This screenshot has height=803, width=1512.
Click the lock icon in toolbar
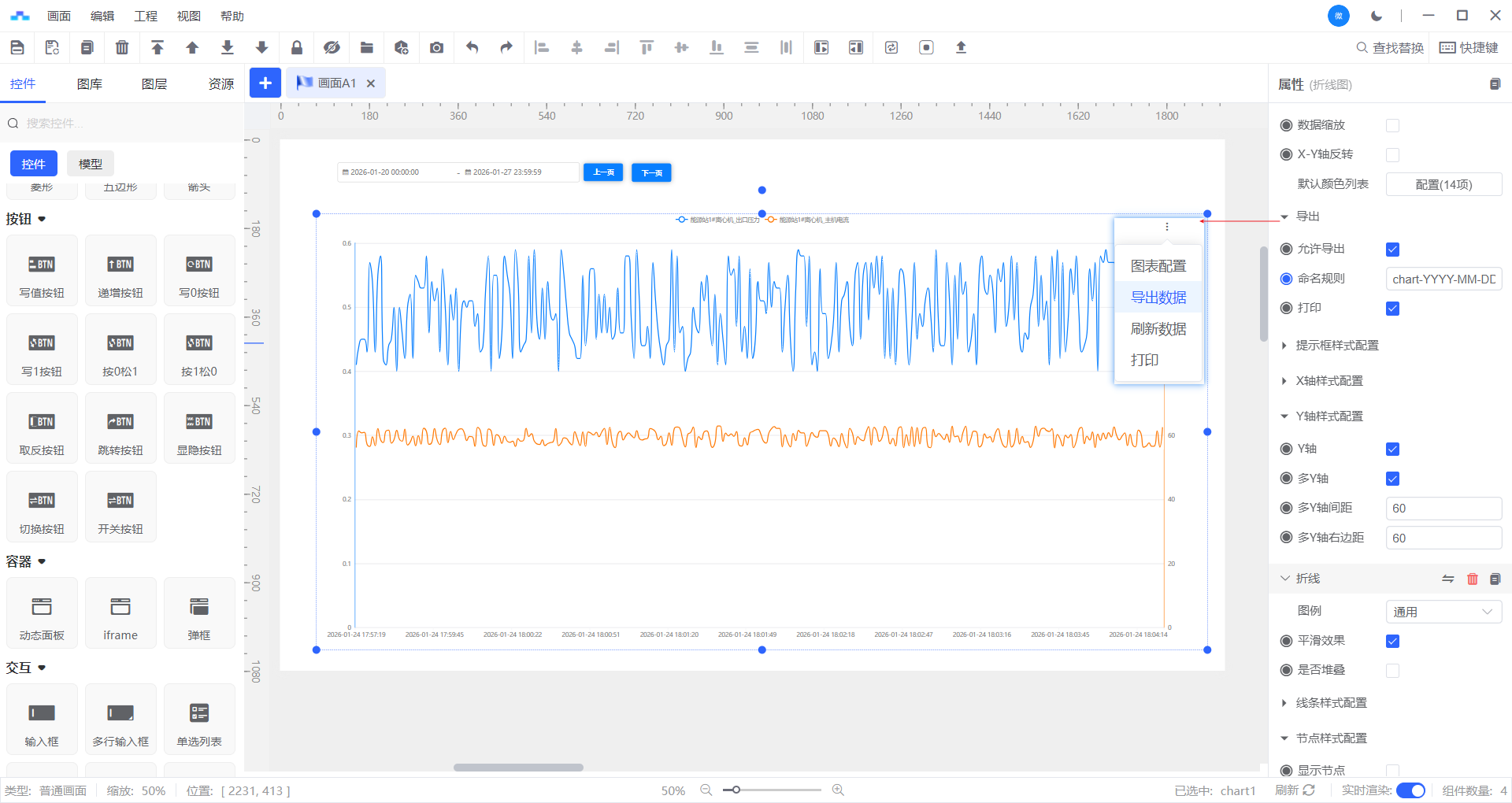tap(297, 48)
